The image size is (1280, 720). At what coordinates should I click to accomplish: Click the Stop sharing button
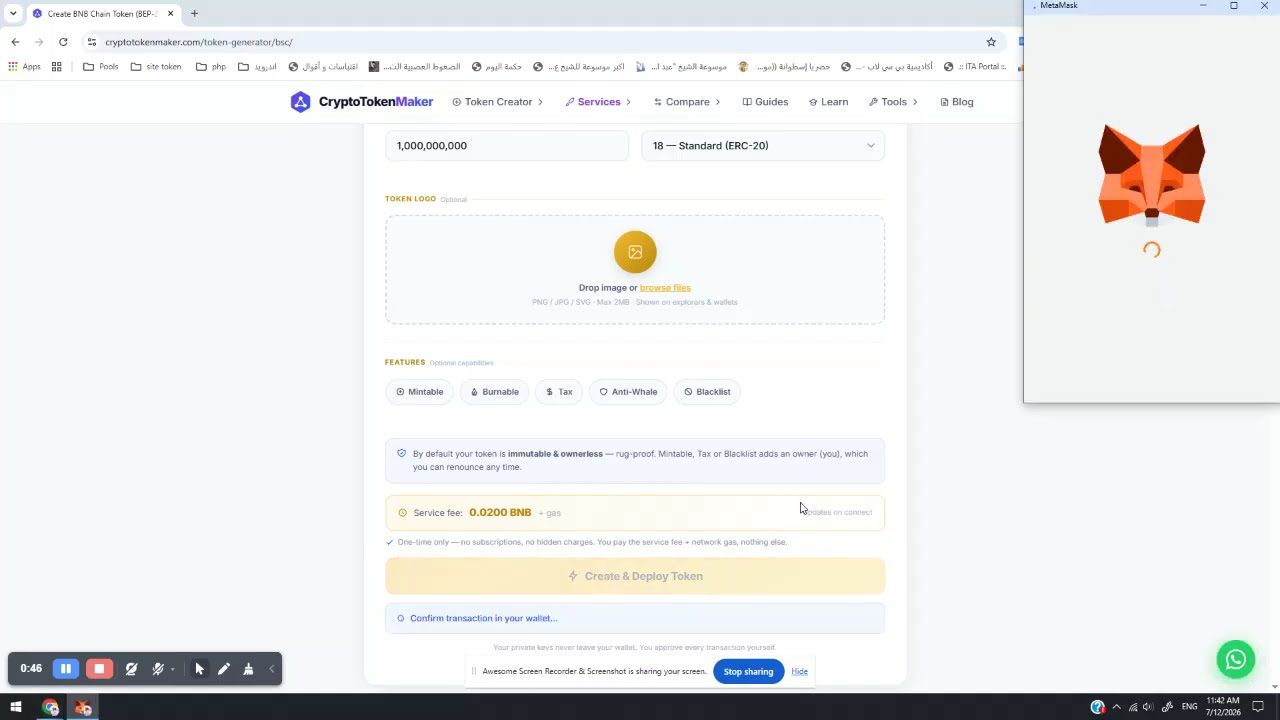coord(748,672)
